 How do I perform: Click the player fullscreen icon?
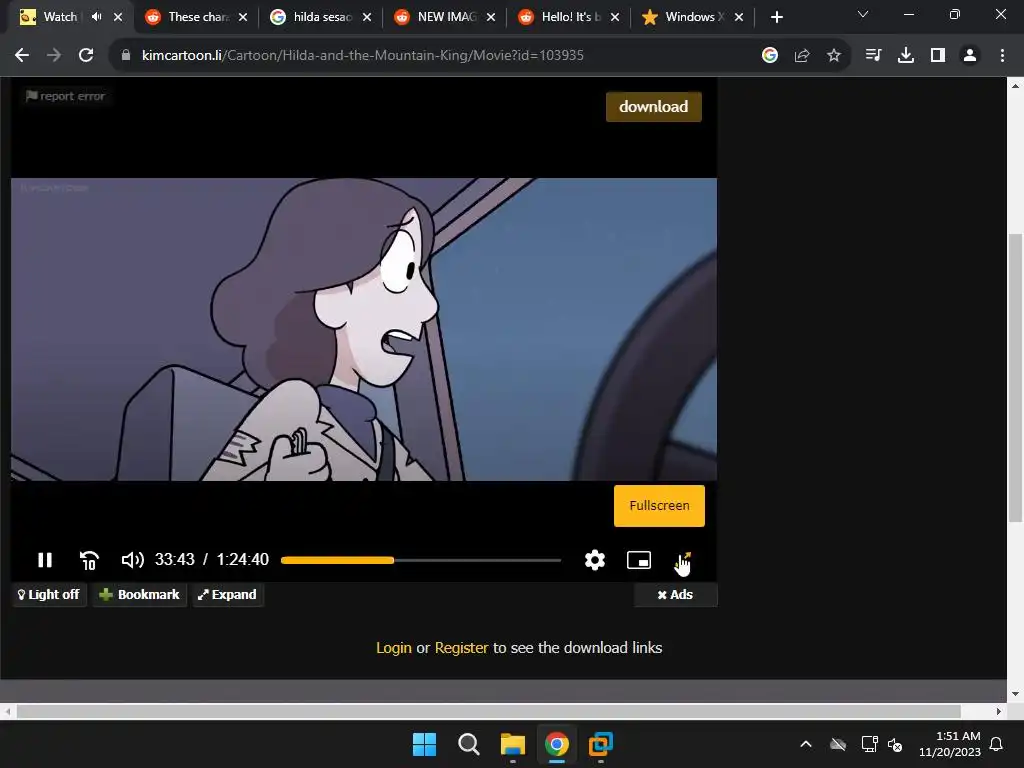coord(682,560)
